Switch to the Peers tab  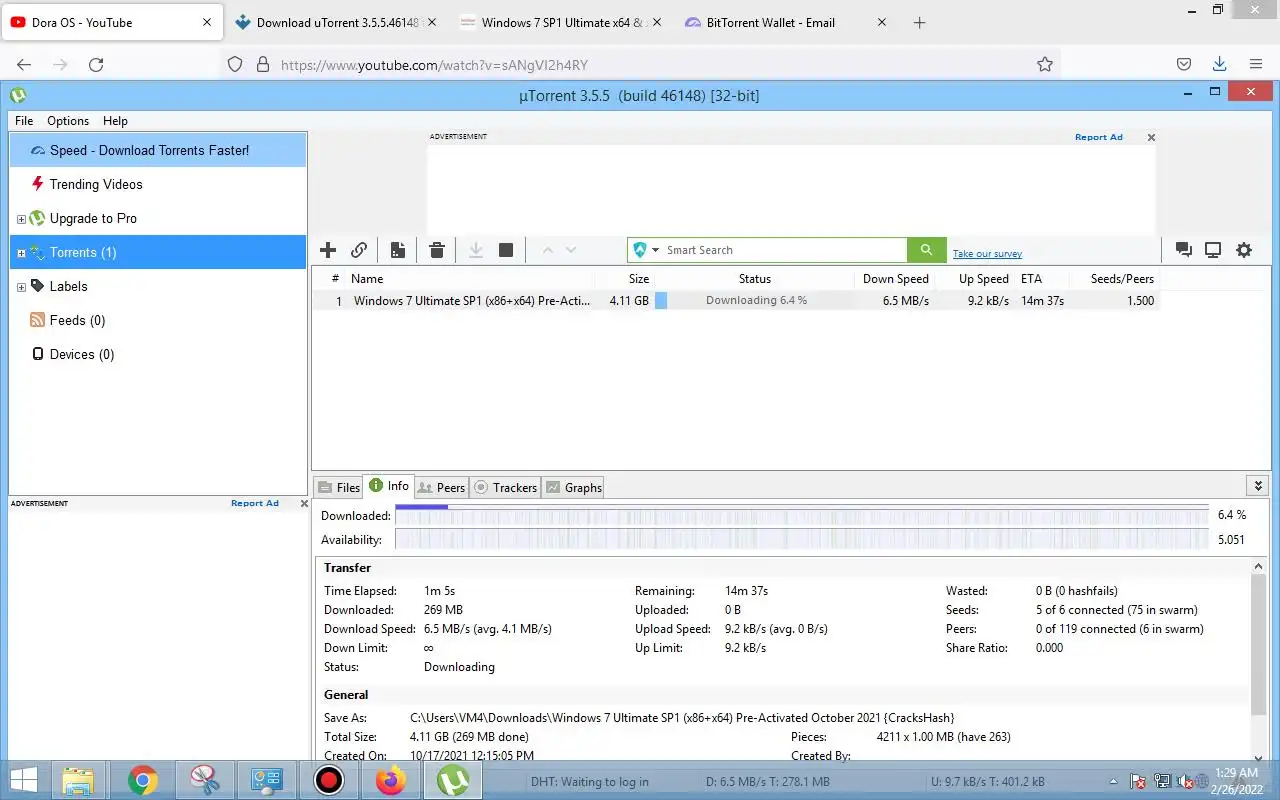(x=441, y=487)
